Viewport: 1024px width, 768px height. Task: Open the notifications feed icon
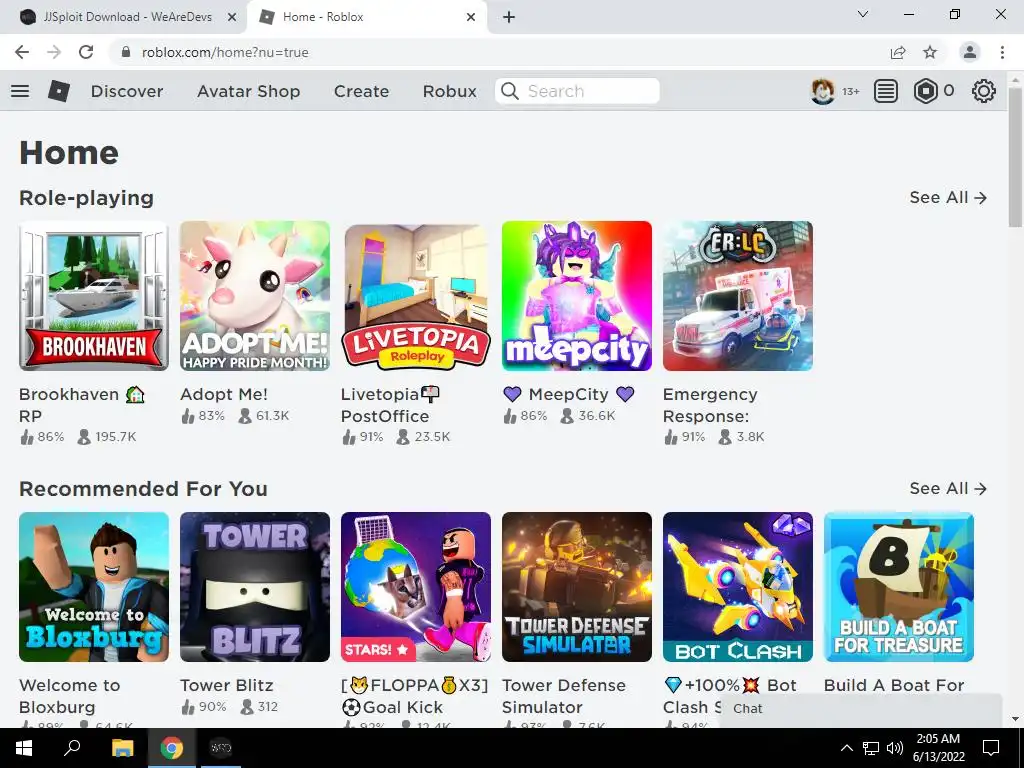pos(886,91)
